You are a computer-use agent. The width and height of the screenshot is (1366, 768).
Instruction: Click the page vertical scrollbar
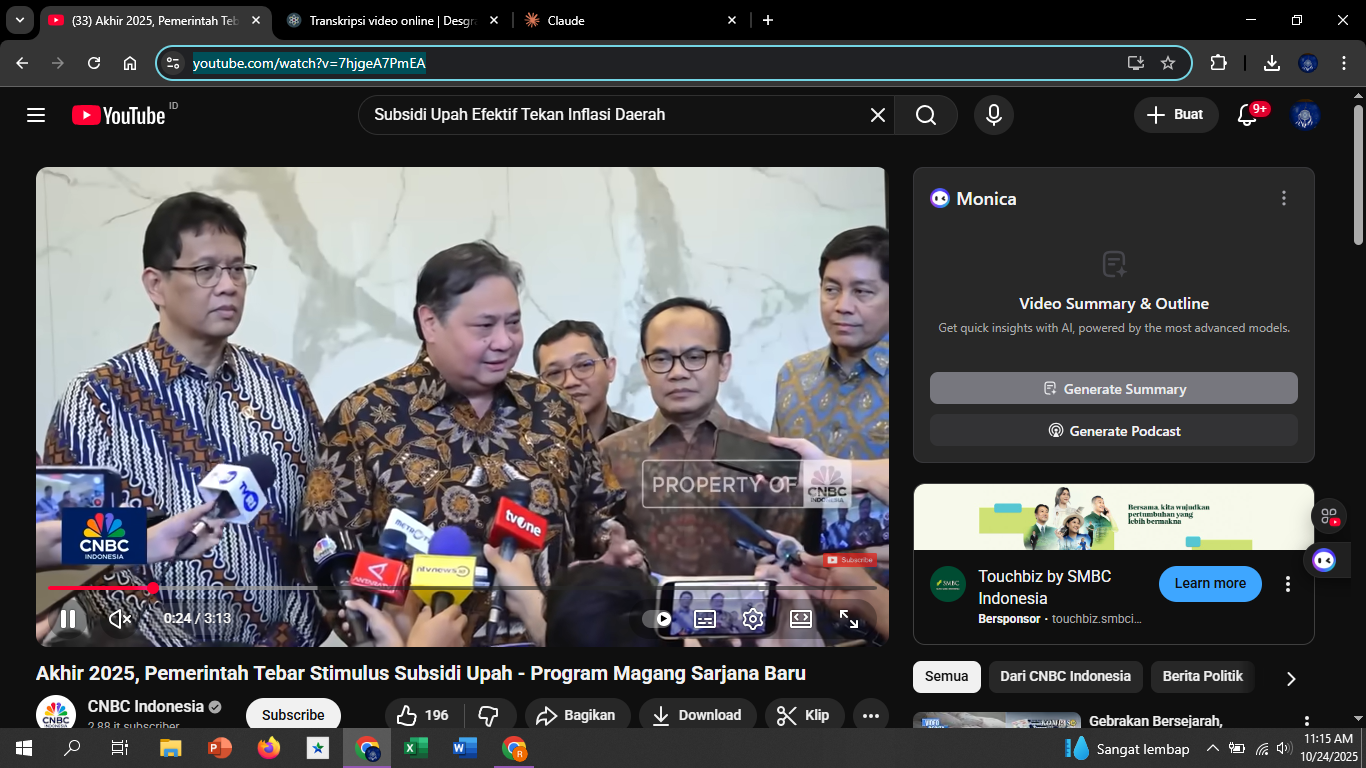(x=1358, y=174)
